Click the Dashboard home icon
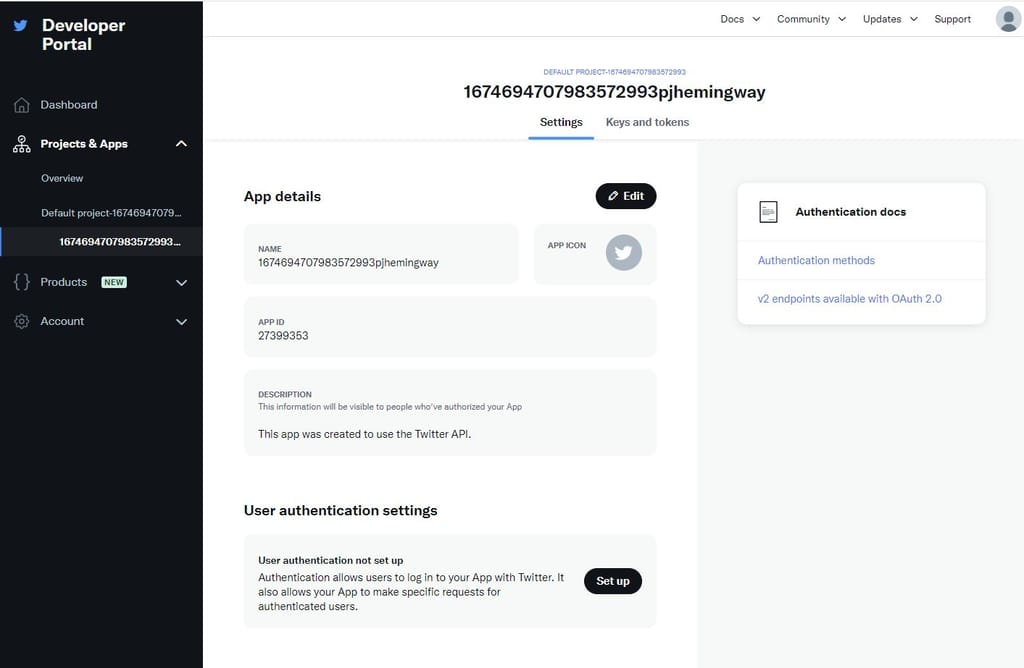 (22, 104)
